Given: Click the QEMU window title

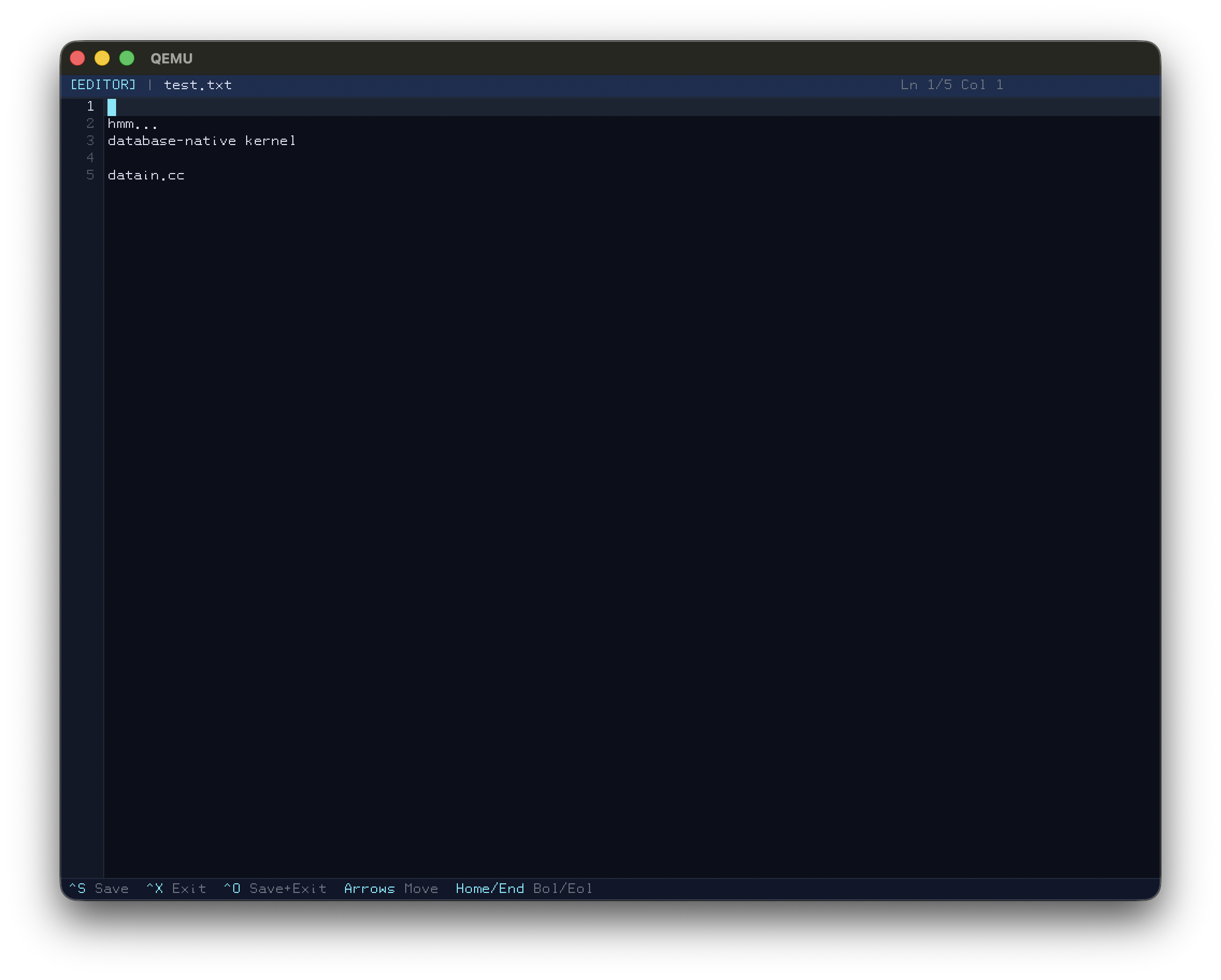Looking at the screenshot, I should point(171,57).
